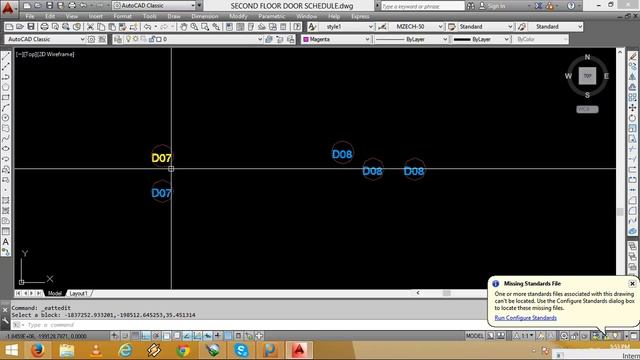This screenshot has width=640, height=360.
Task: Toggle Ortho Mode in status bar
Action: (x=146, y=336)
